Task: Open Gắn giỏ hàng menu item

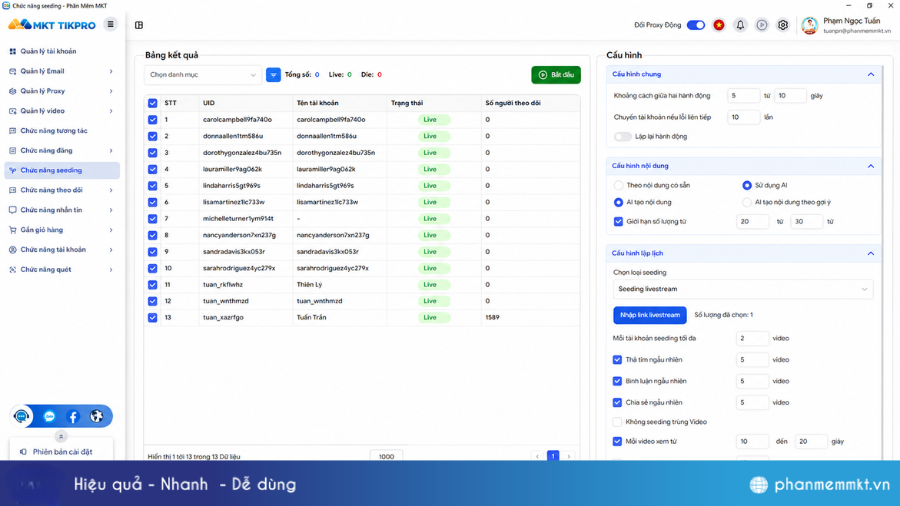Action: coord(62,230)
